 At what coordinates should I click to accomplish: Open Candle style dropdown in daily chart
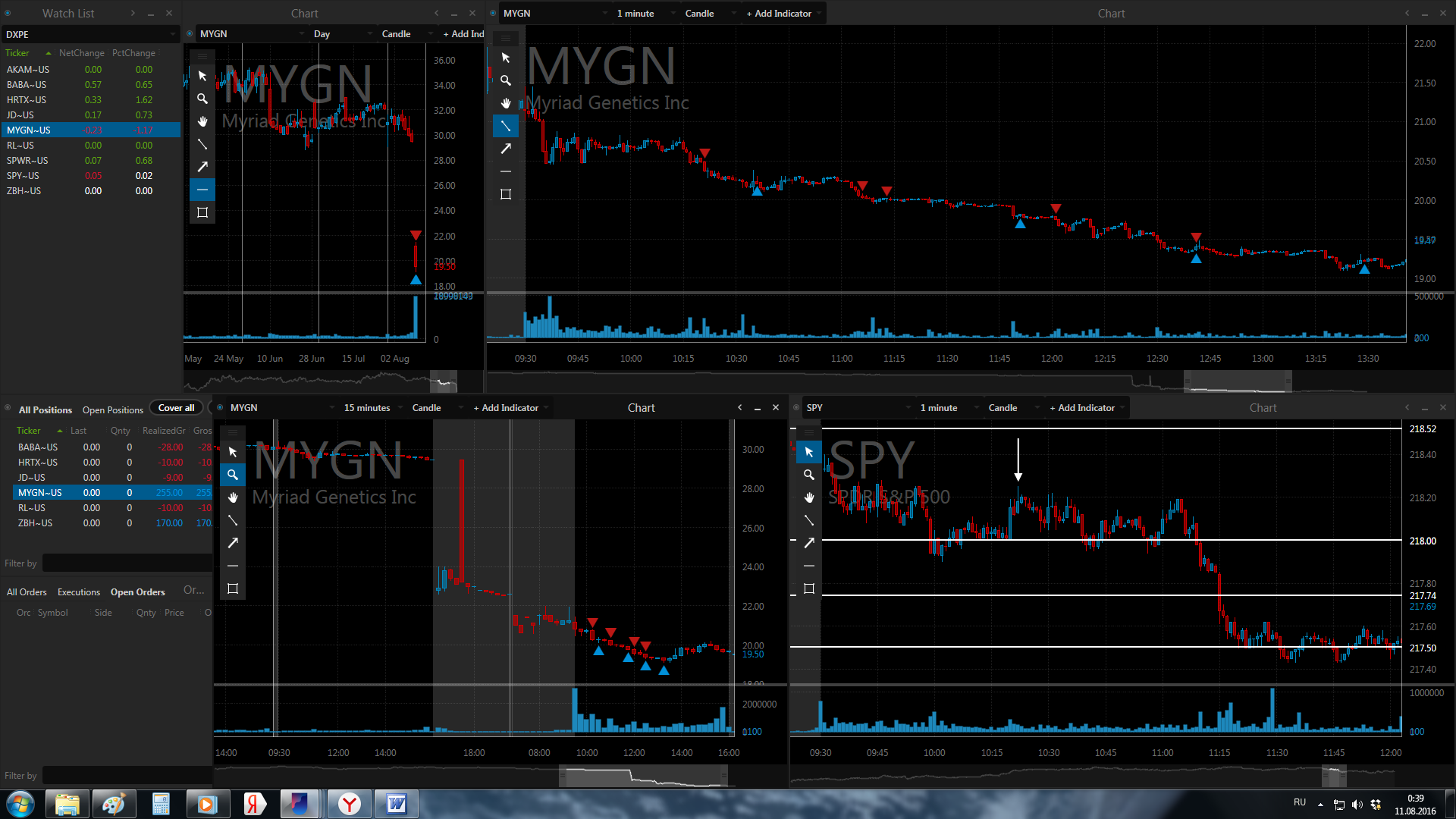tap(406, 33)
